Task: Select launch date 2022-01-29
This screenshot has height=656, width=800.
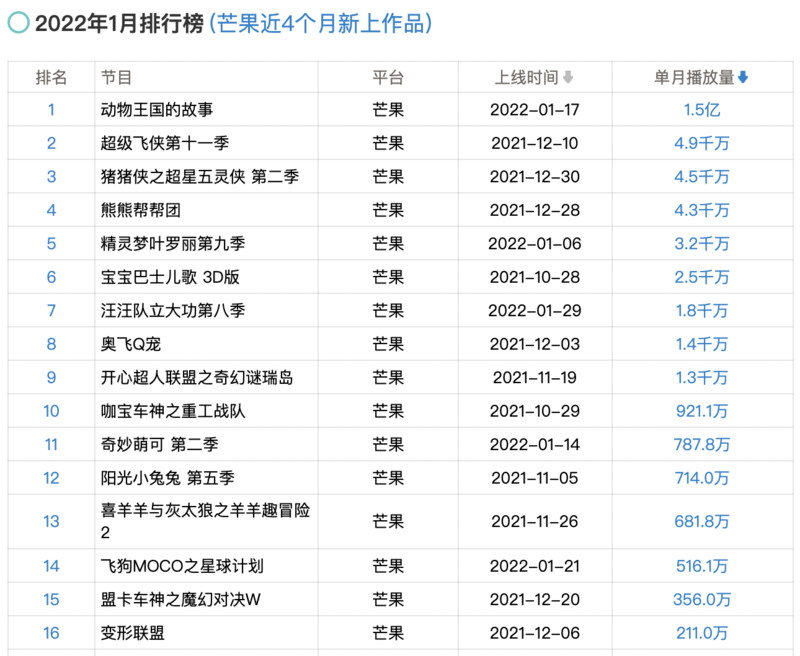Action: pyautogui.click(x=535, y=310)
